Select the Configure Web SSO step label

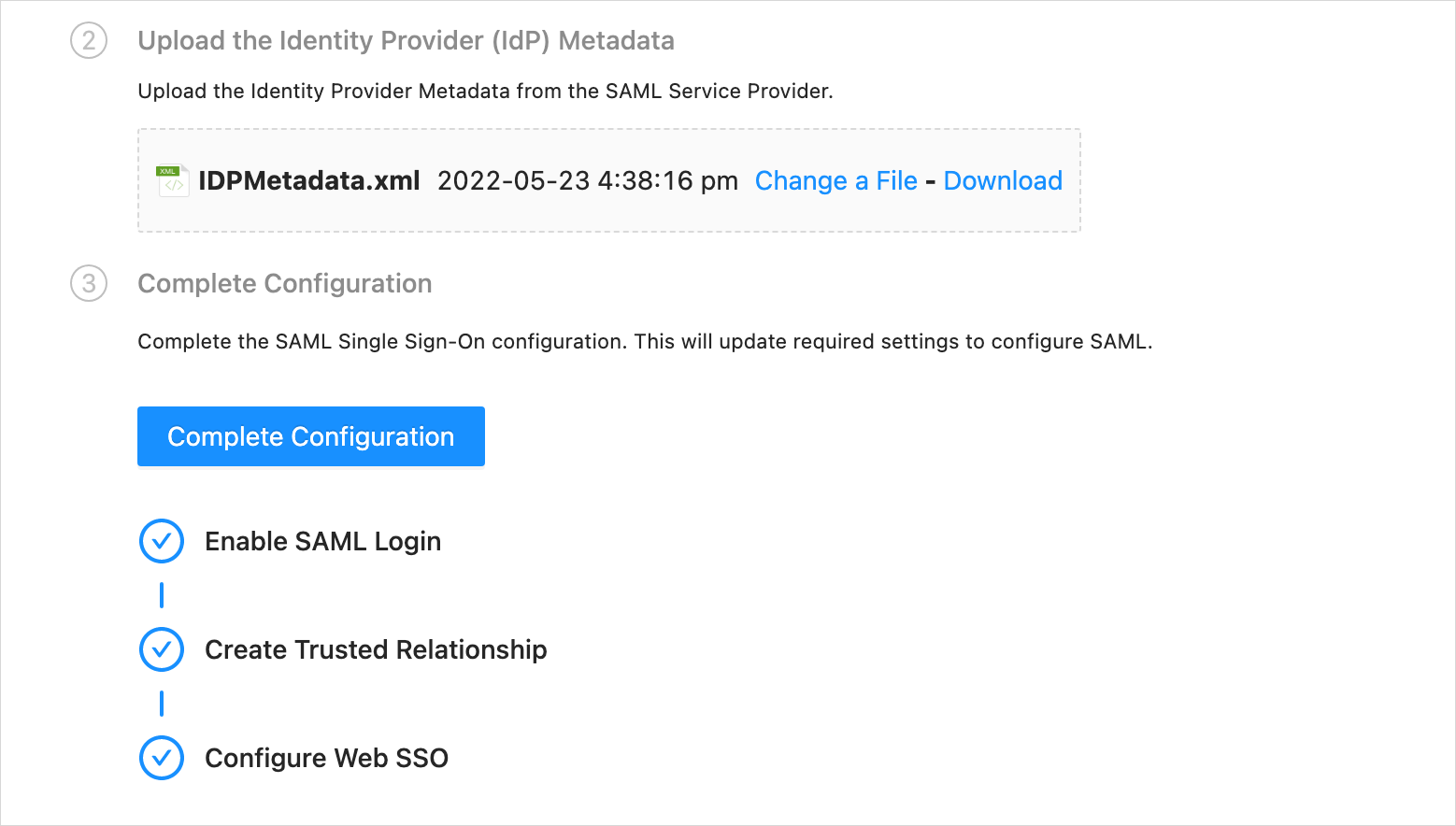tap(326, 758)
